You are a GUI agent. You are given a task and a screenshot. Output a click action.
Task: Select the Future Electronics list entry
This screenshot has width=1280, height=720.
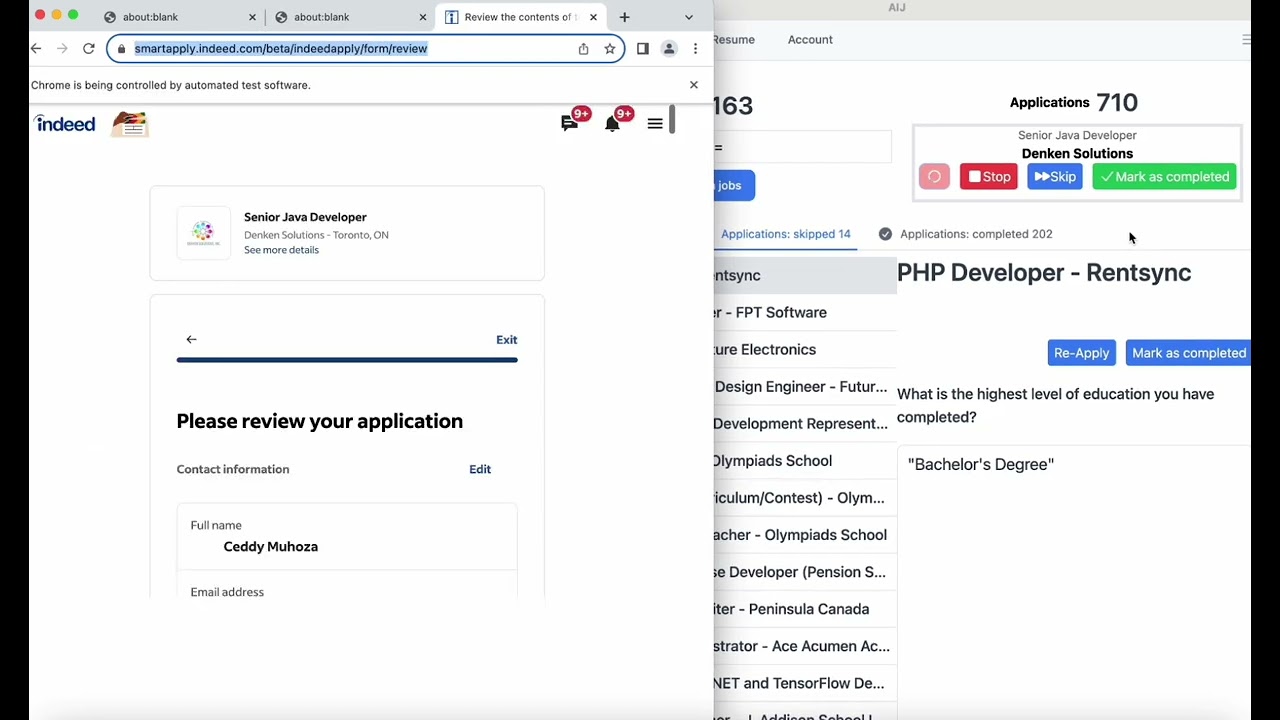point(805,349)
